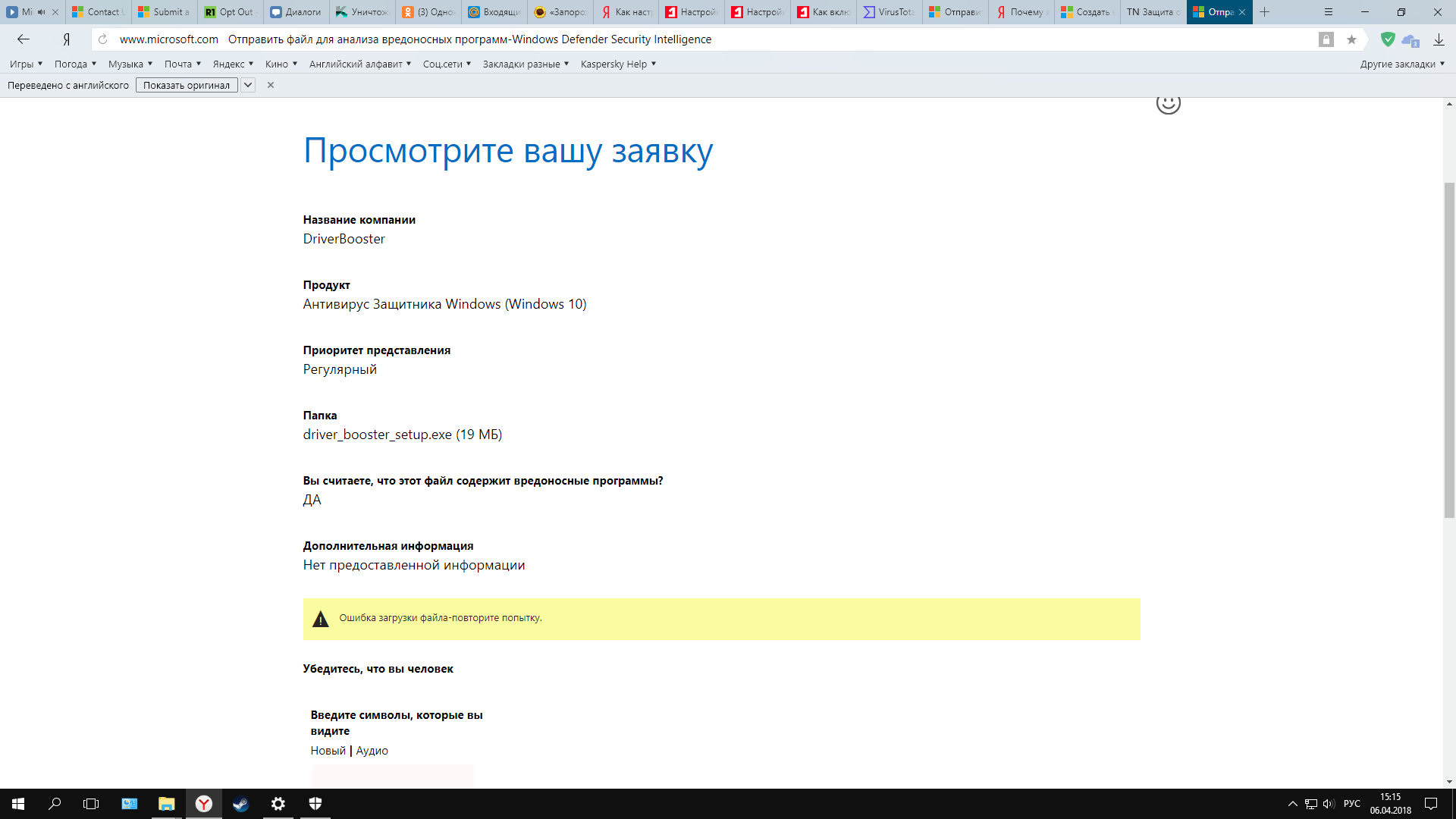The height and width of the screenshot is (819, 1456).
Task: Open the Action Center notifications icon
Action: [x=1431, y=804]
